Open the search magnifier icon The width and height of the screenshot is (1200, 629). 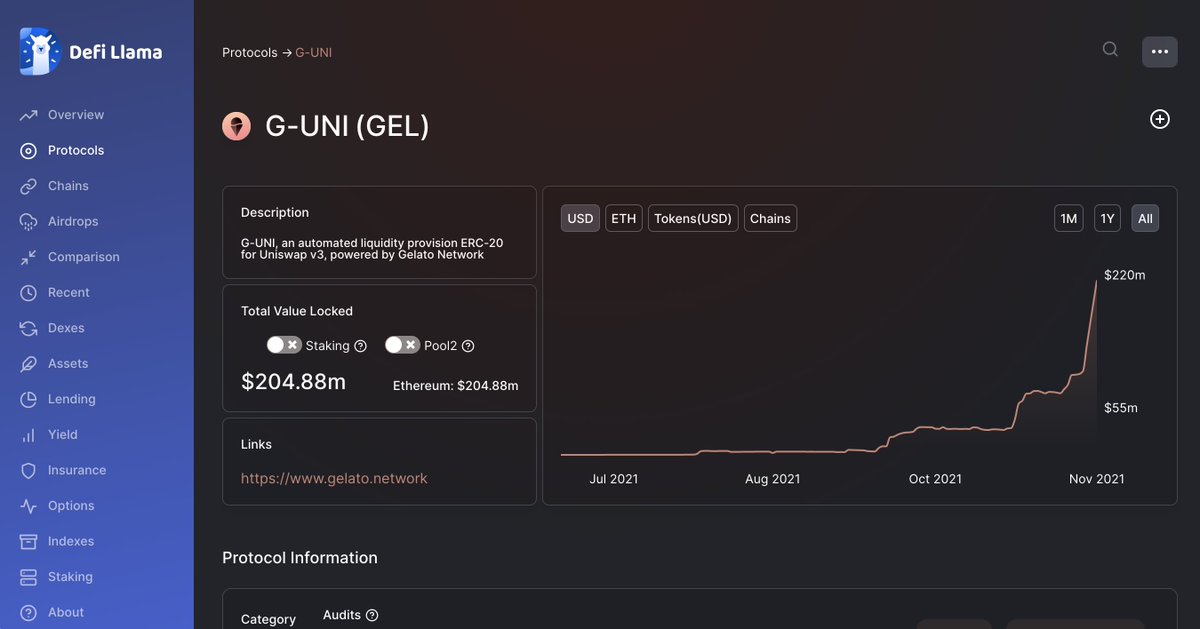pos(1110,49)
